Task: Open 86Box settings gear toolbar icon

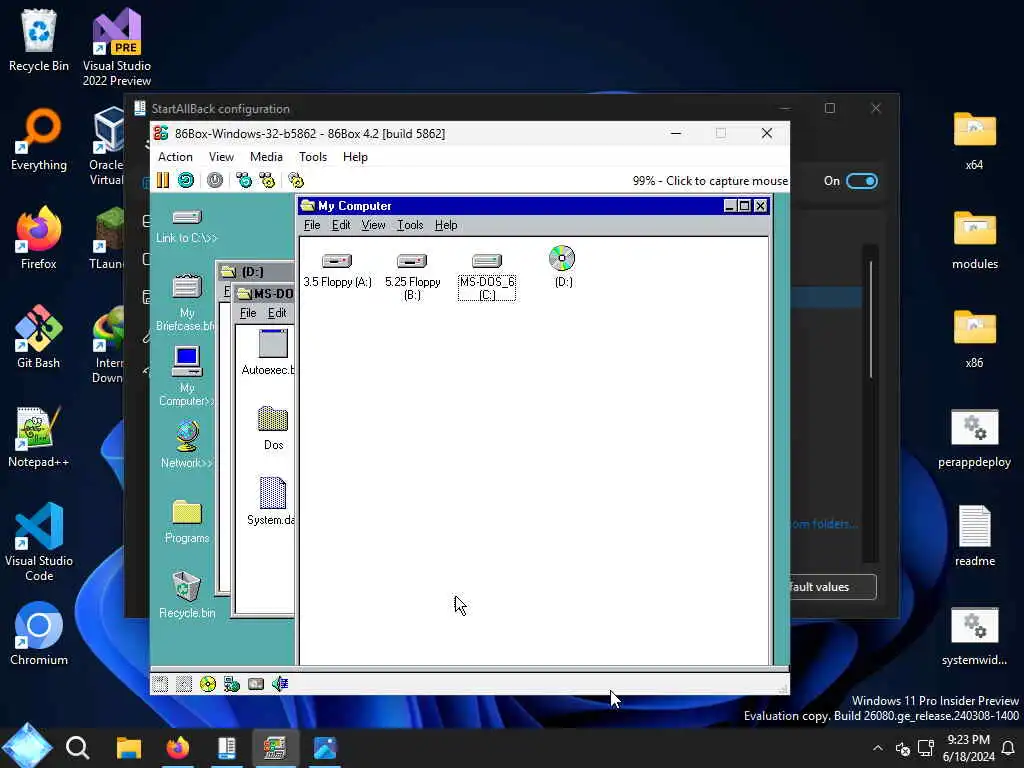Action: point(296,180)
